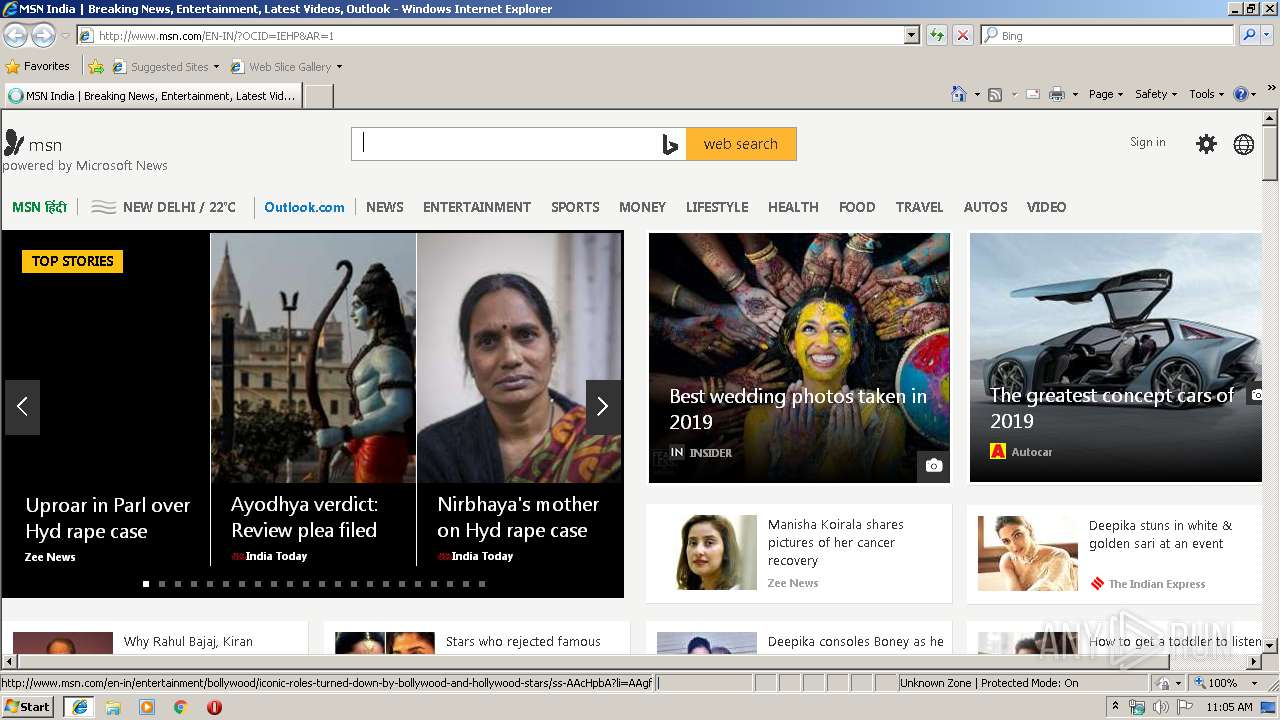
Task: Open Outlook.com link
Action: [304, 207]
